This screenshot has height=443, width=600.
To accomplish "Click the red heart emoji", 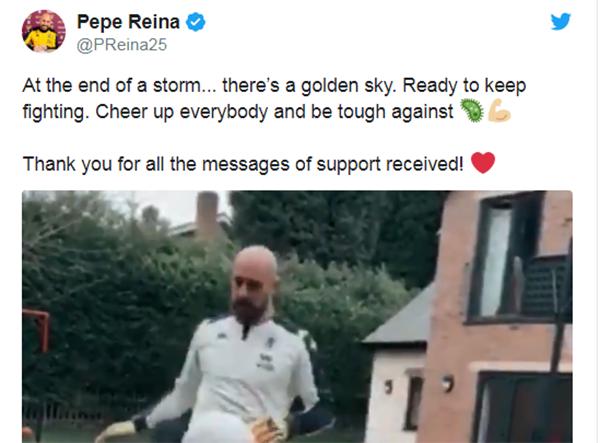I will pos(483,163).
